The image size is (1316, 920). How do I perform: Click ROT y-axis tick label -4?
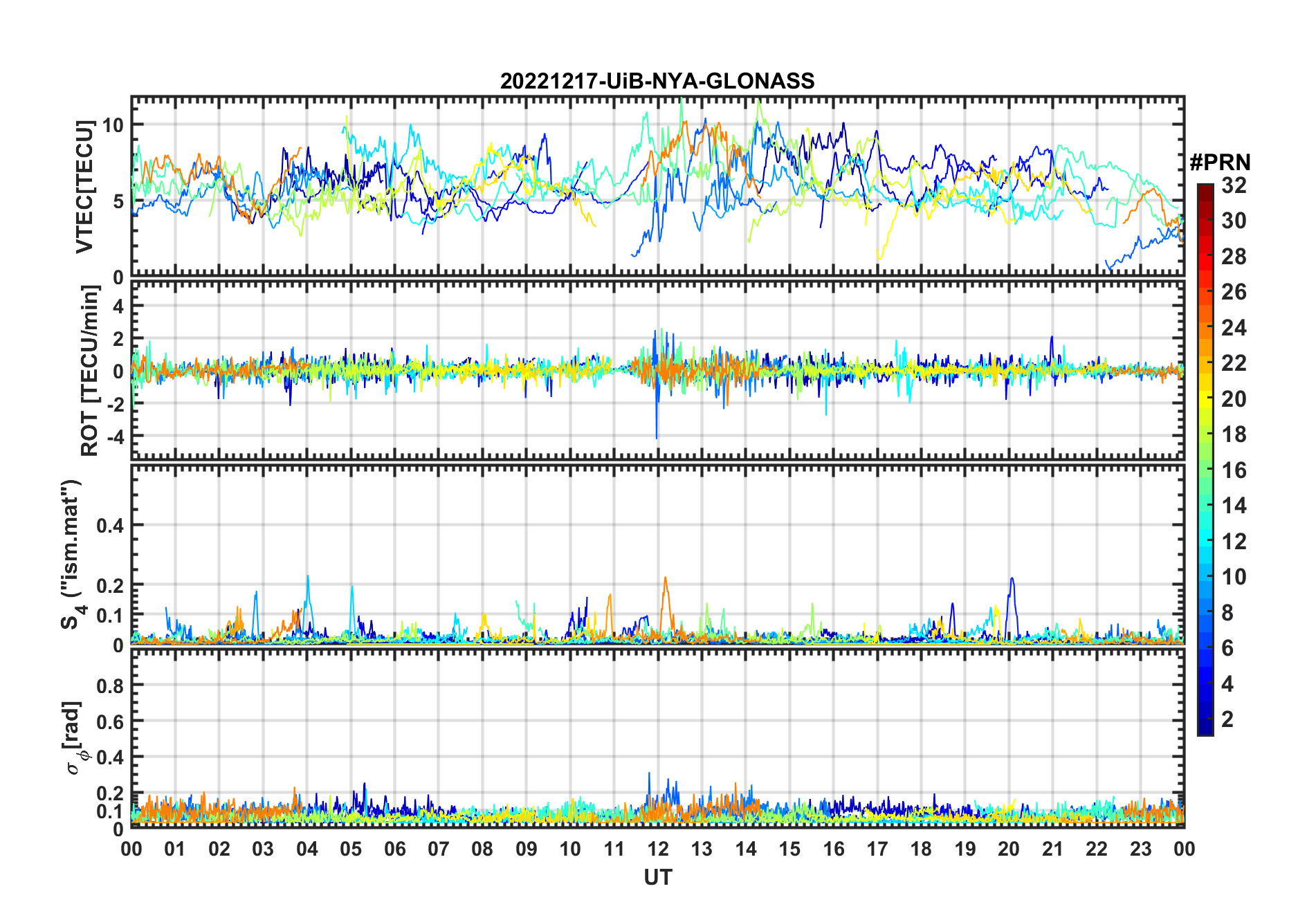point(114,437)
